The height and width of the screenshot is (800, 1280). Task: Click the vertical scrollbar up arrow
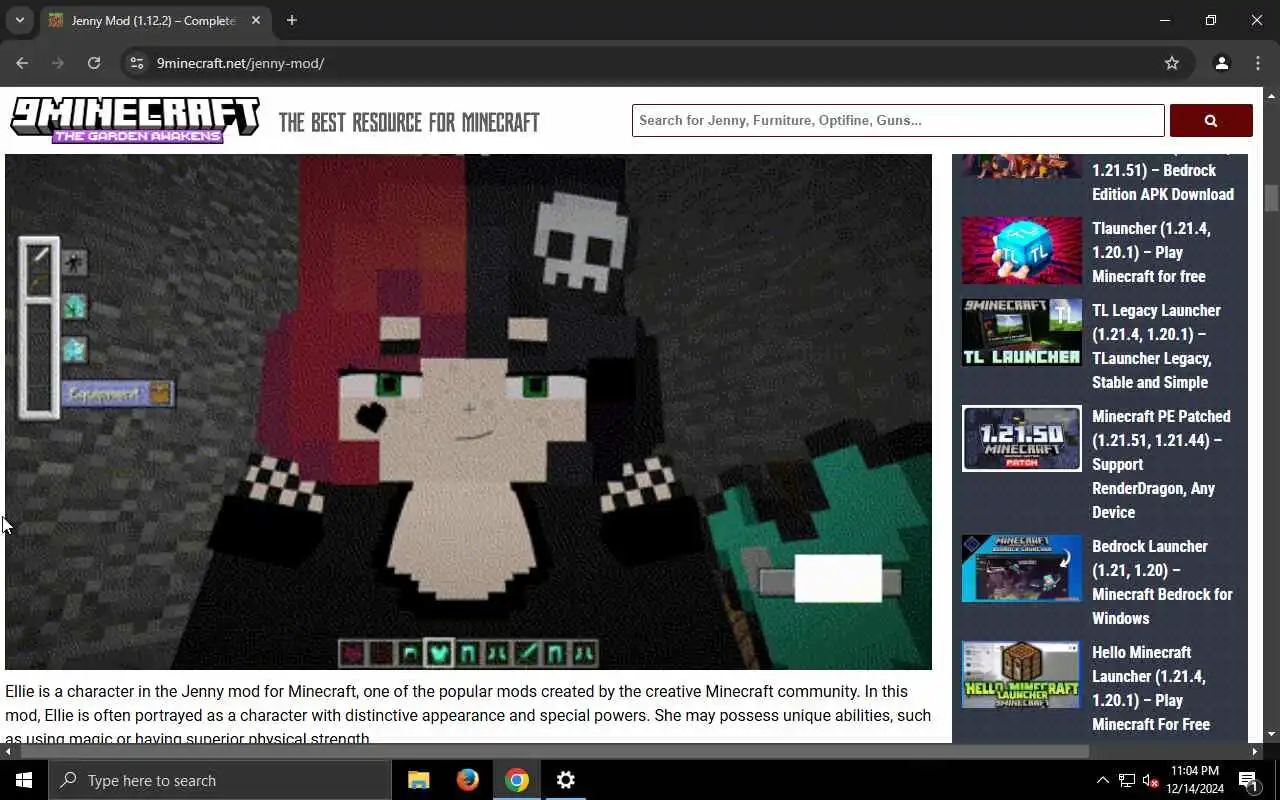pyautogui.click(x=1271, y=95)
